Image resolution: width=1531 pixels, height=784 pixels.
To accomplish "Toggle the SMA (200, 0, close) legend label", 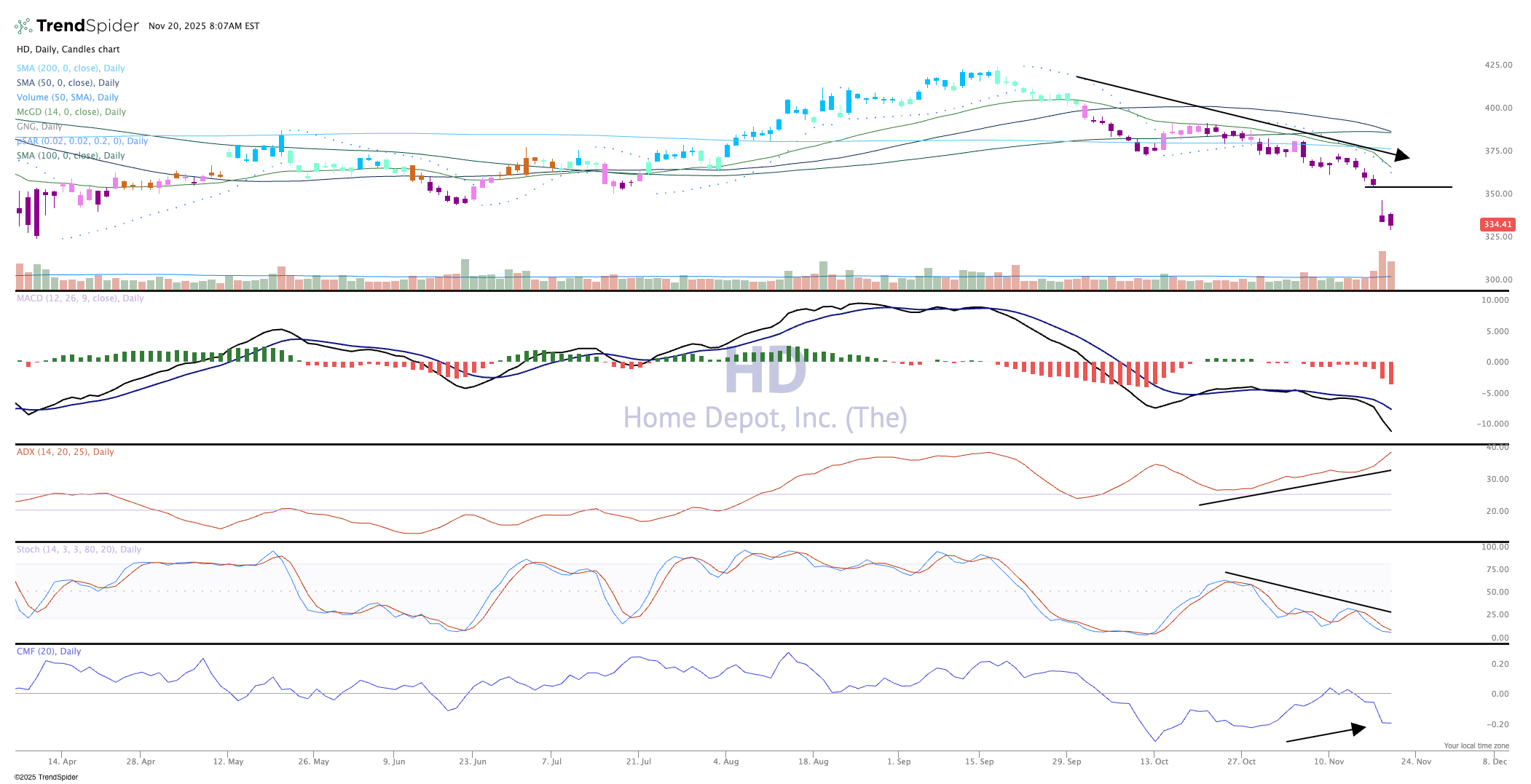I will [71, 68].
